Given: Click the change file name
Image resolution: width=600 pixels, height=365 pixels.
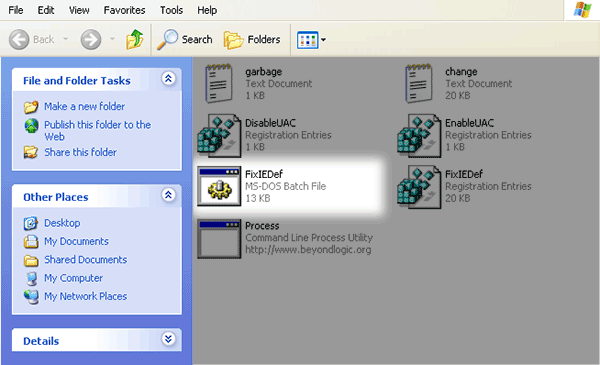Looking at the screenshot, I should (x=461, y=72).
